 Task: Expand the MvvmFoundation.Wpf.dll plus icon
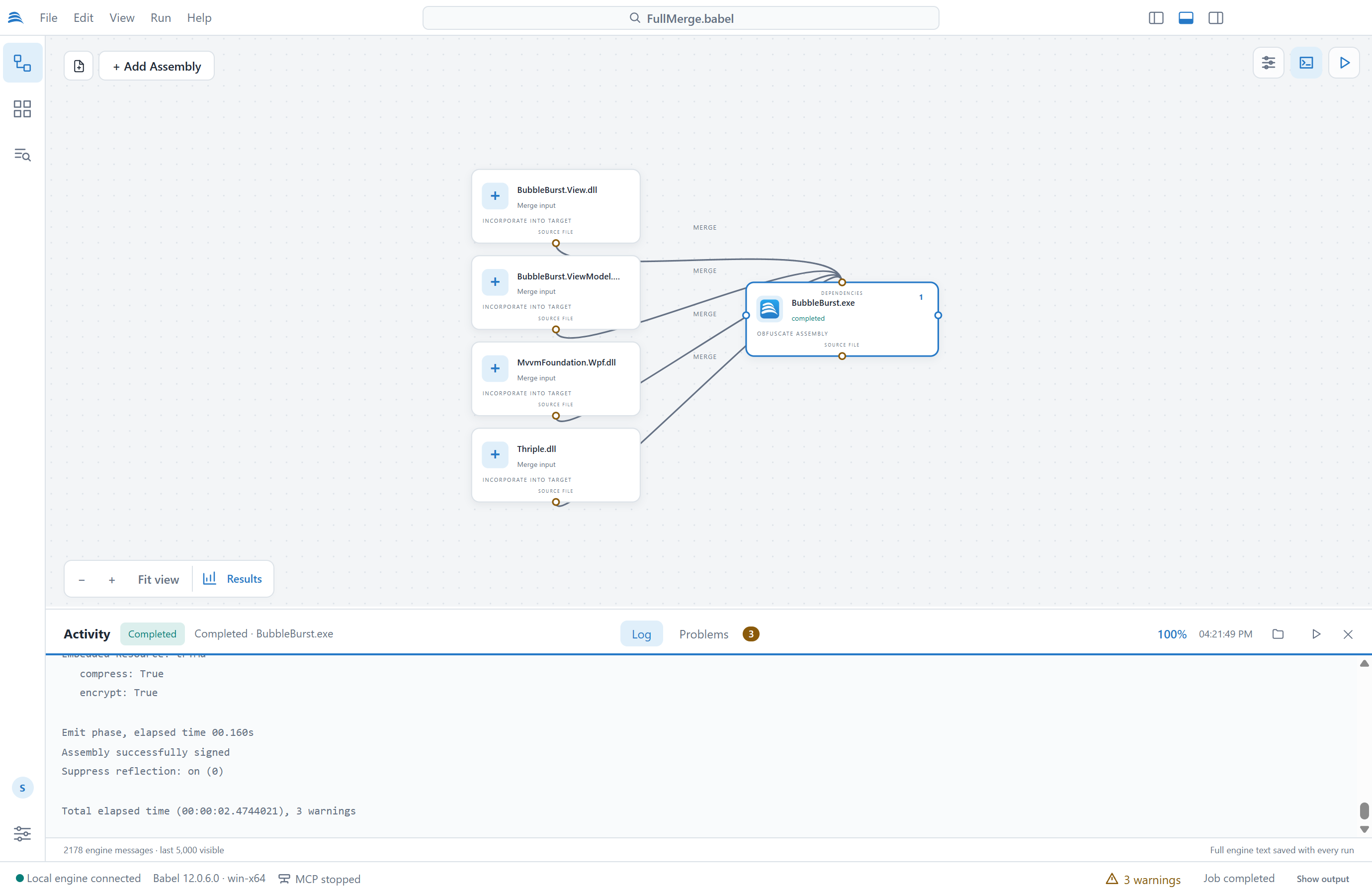pos(495,368)
